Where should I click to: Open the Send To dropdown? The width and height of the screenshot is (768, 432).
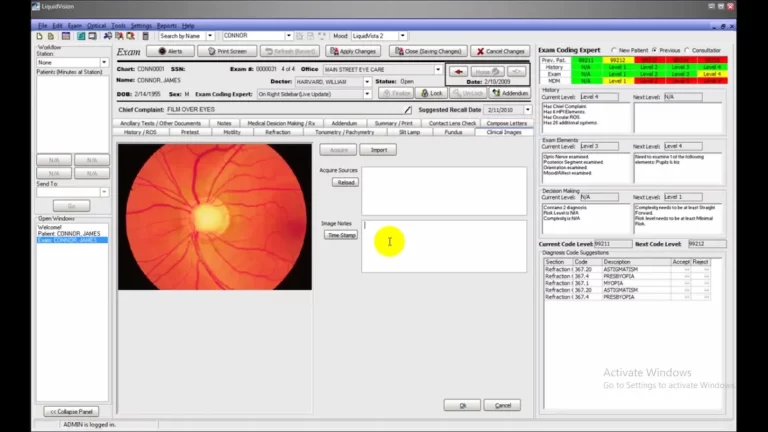pyautogui.click(x=104, y=192)
